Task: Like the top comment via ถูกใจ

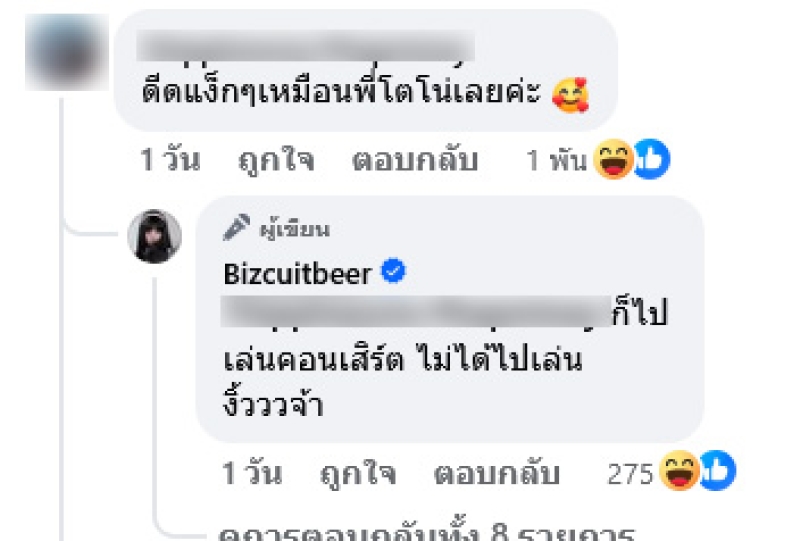Action: (x=276, y=160)
